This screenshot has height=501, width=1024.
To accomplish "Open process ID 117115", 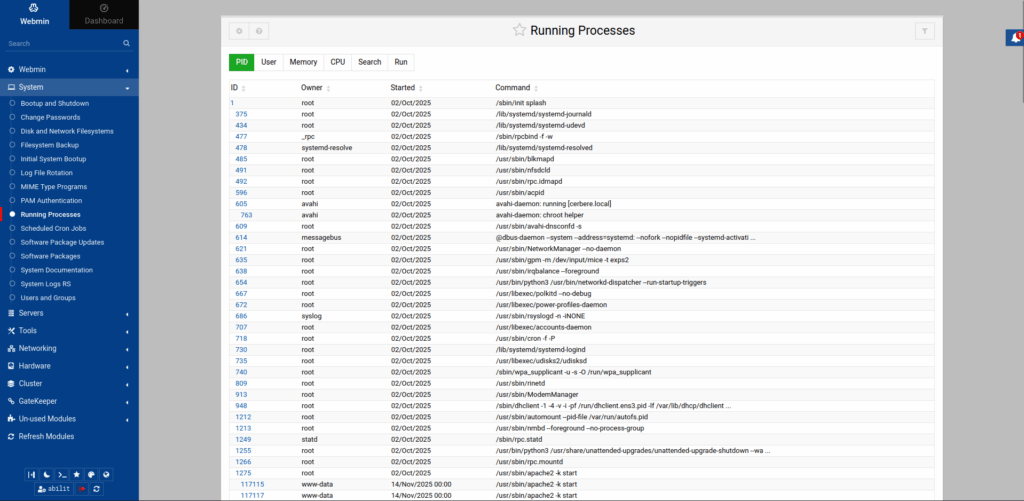I will click(x=252, y=484).
